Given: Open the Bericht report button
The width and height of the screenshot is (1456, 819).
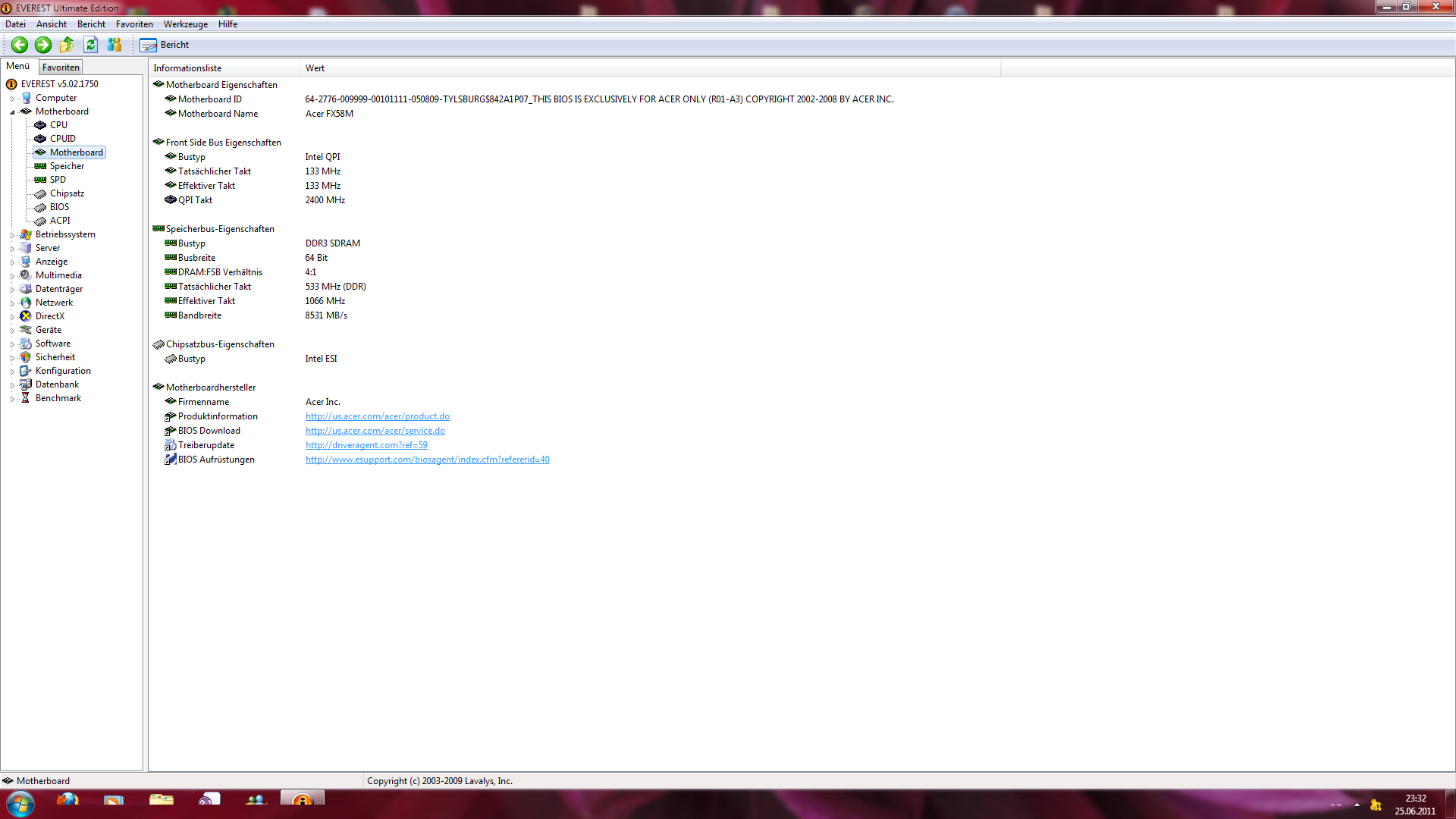Looking at the screenshot, I should (x=165, y=45).
